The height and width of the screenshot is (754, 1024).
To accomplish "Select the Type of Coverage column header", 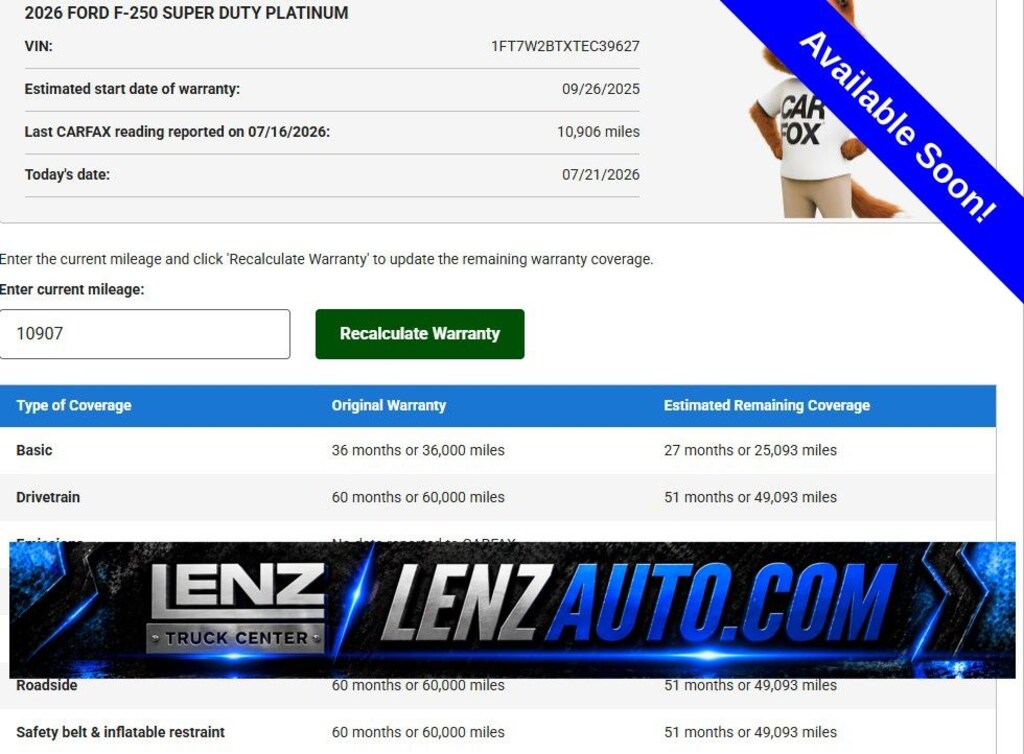I will tap(74, 405).
